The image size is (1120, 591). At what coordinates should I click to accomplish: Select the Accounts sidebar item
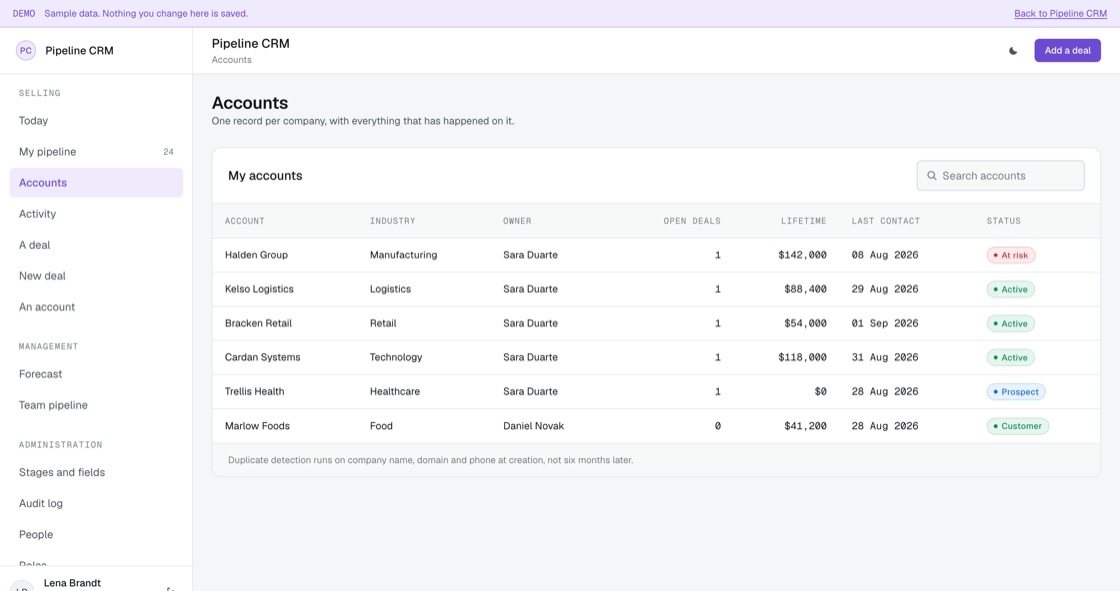(x=96, y=183)
